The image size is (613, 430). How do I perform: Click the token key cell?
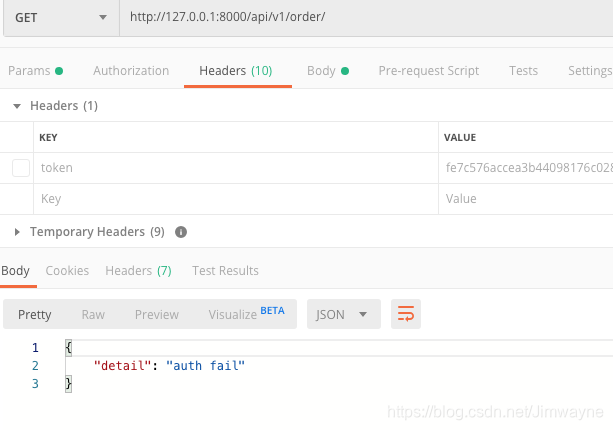click(x=236, y=168)
